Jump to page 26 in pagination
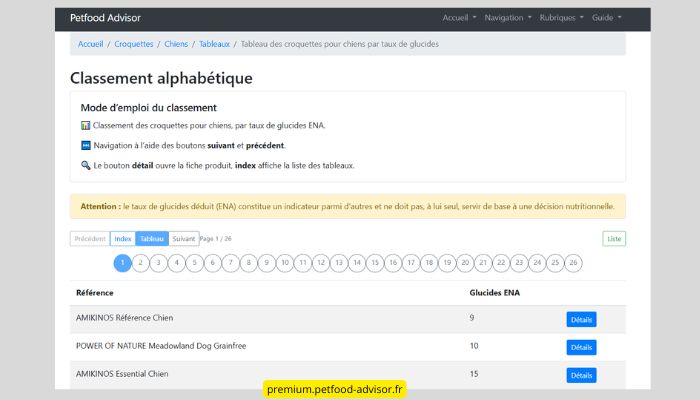 [573, 263]
